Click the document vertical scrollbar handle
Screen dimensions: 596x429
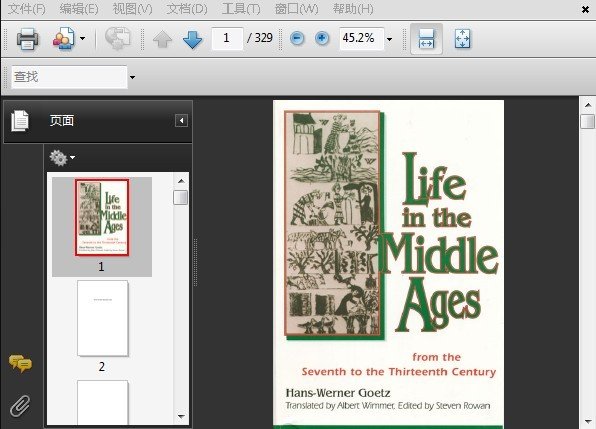588,122
